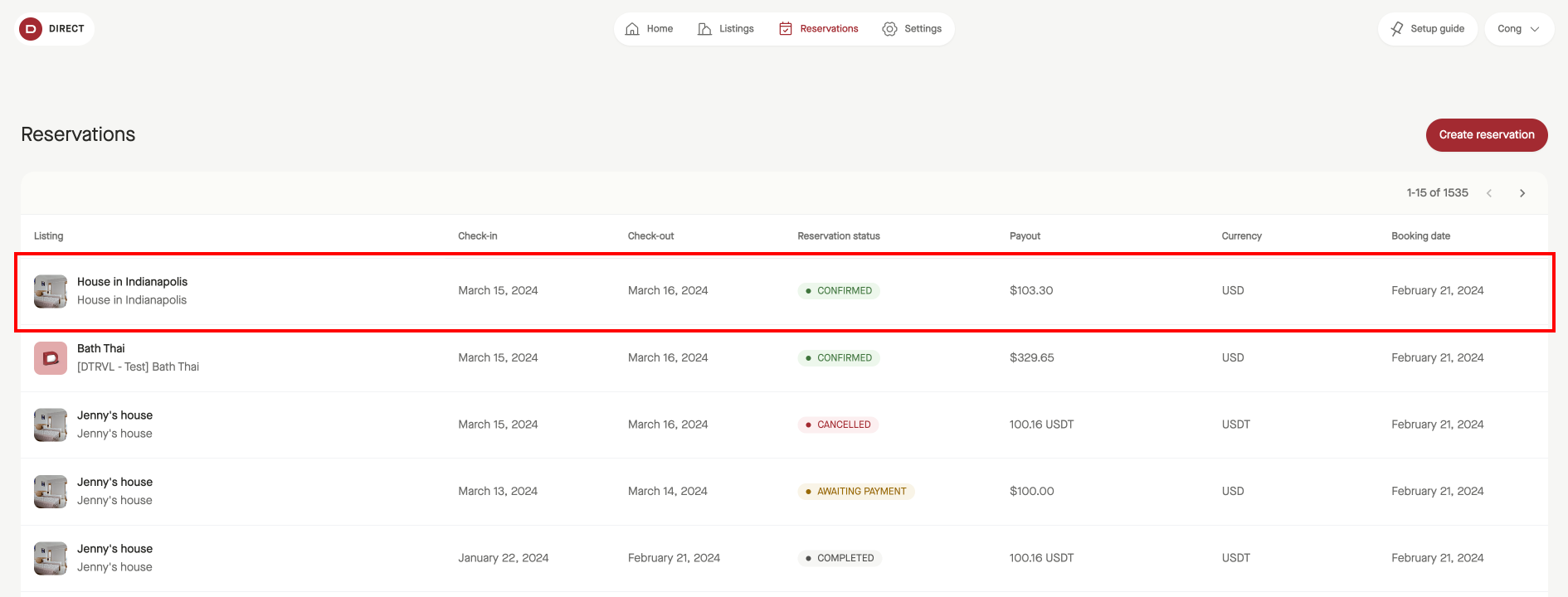The width and height of the screenshot is (1568, 597).
Task: Click the Reservation status column header
Action: 839,236
